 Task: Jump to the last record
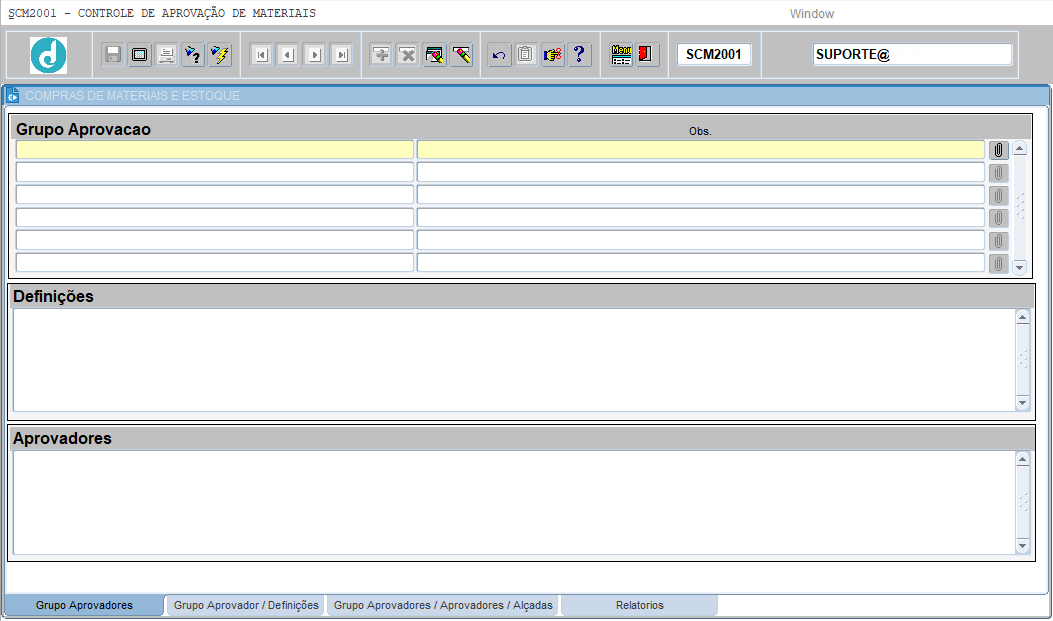click(342, 55)
